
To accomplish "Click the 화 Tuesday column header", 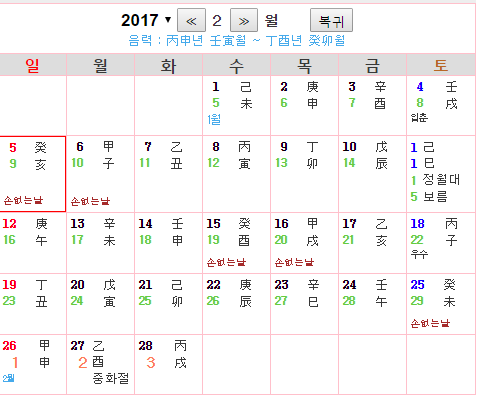I will click(168, 65).
